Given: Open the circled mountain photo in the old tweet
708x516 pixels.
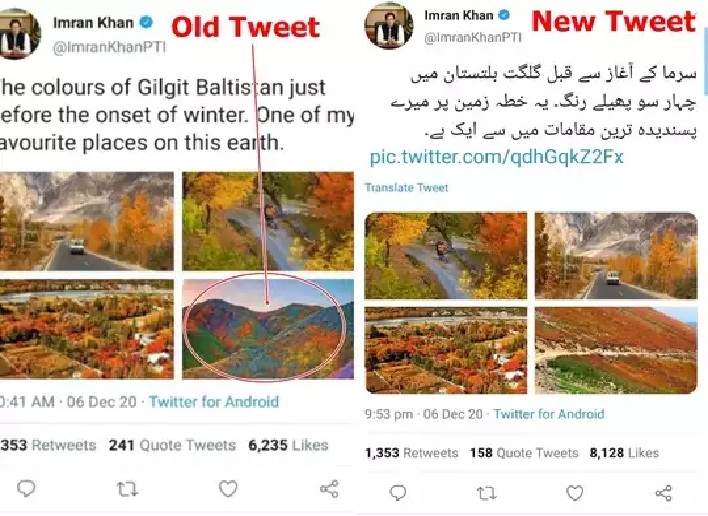Looking at the screenshot, I should (x=267, y=325).
